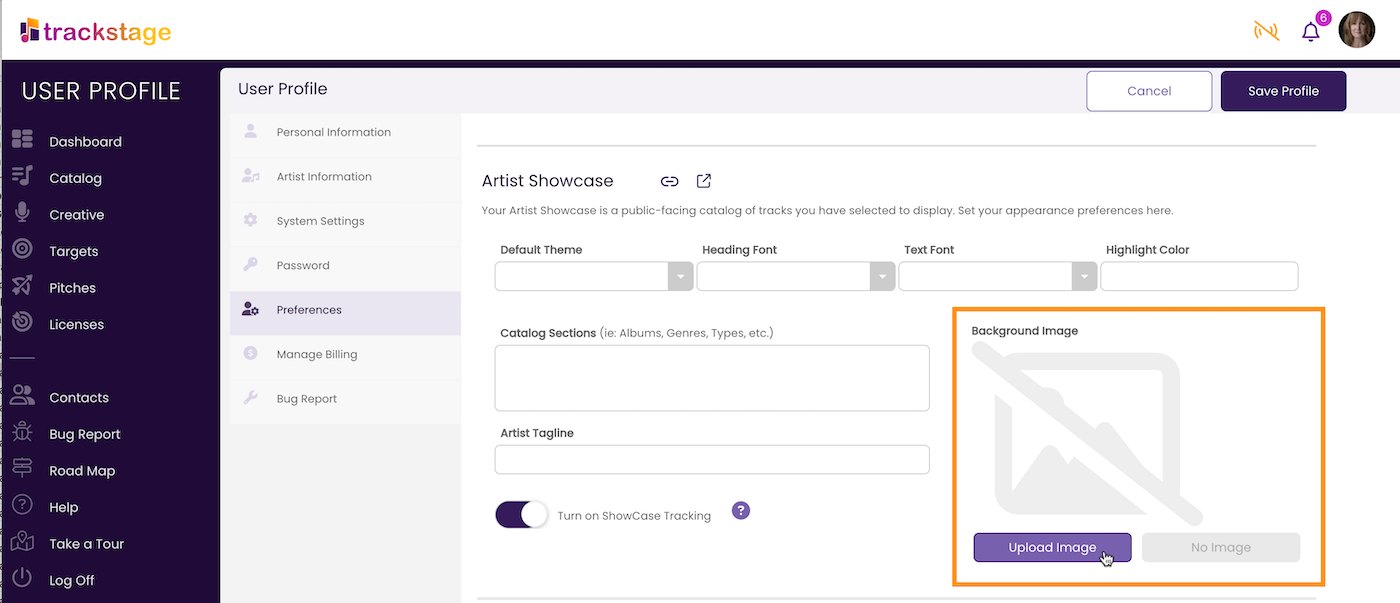Screen dimensions: 1400x603
Task: Click the Take a Tour map icon
Action: [x=22, y=543]
